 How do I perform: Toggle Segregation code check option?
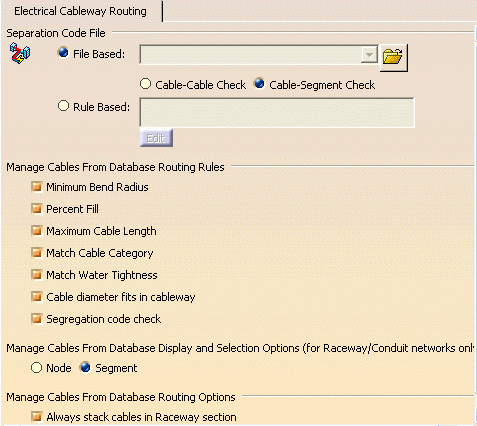[x=37, y=319]
